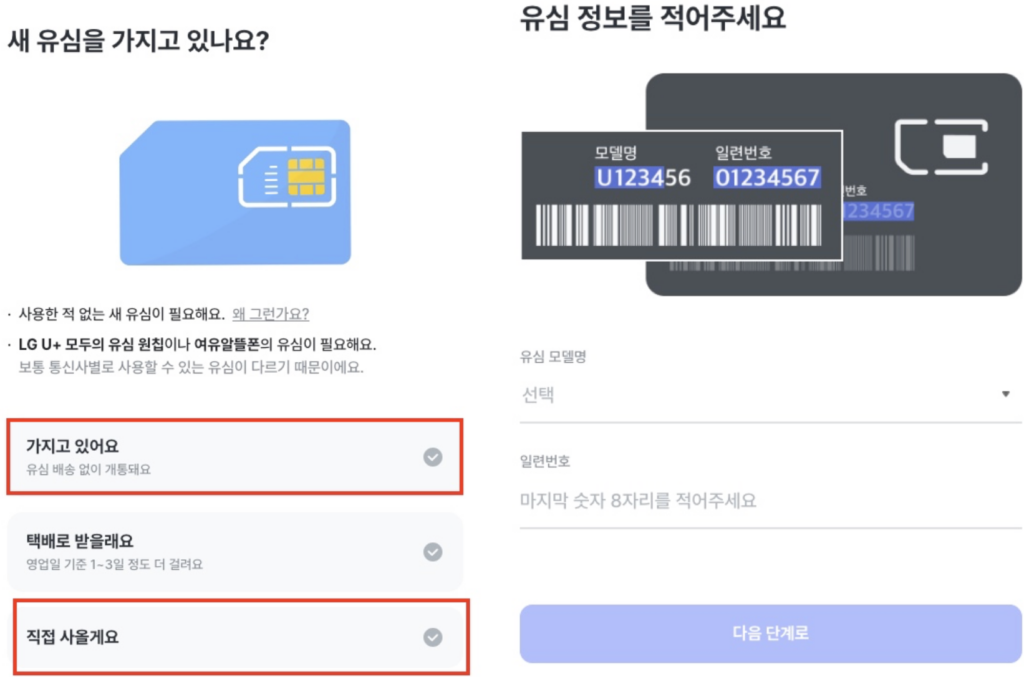Click the checkmark circle beside 택배로 받을래요
Image resolution: width=1024 pixels, height=677 pixels.
(x=432, y=550)
